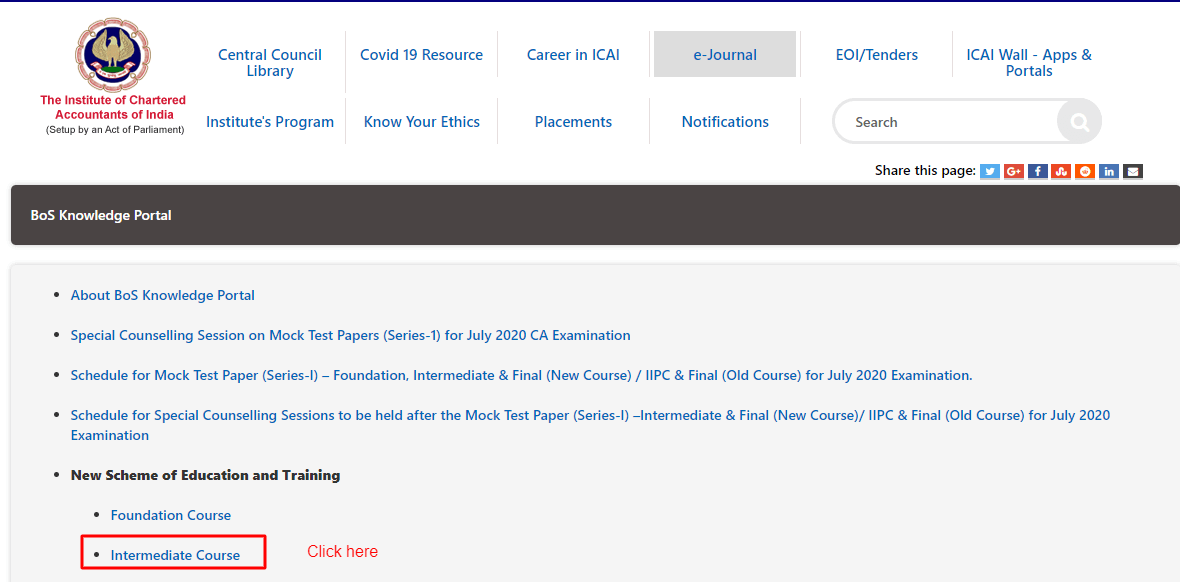Select Covid 19 Resource in navigation

tap(421, 55)
